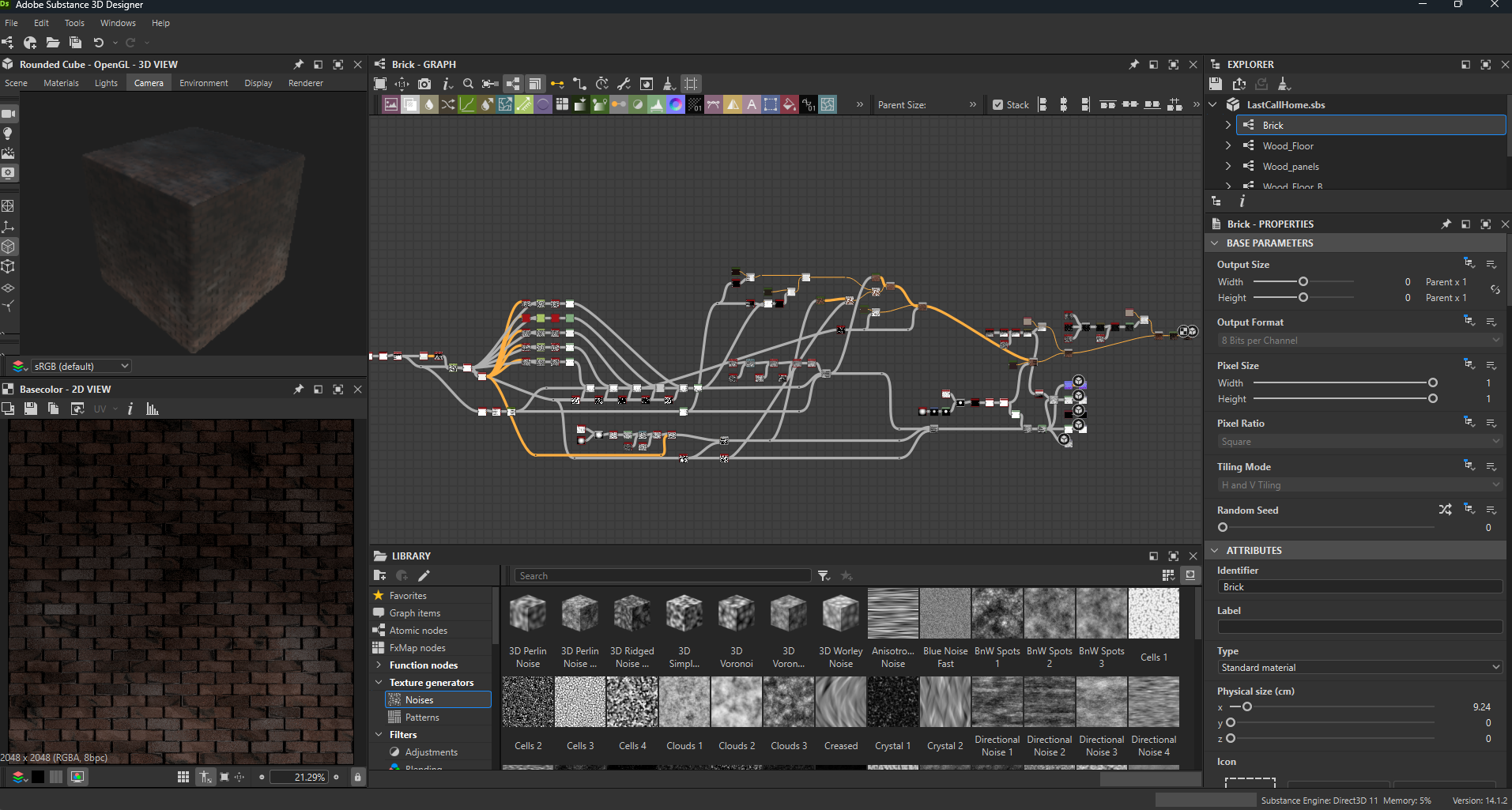The height and width of the screenshot is (810, 1512).
Task: Toggle the Stack checkbox in Graph toolbar
Action: [998, 104]
